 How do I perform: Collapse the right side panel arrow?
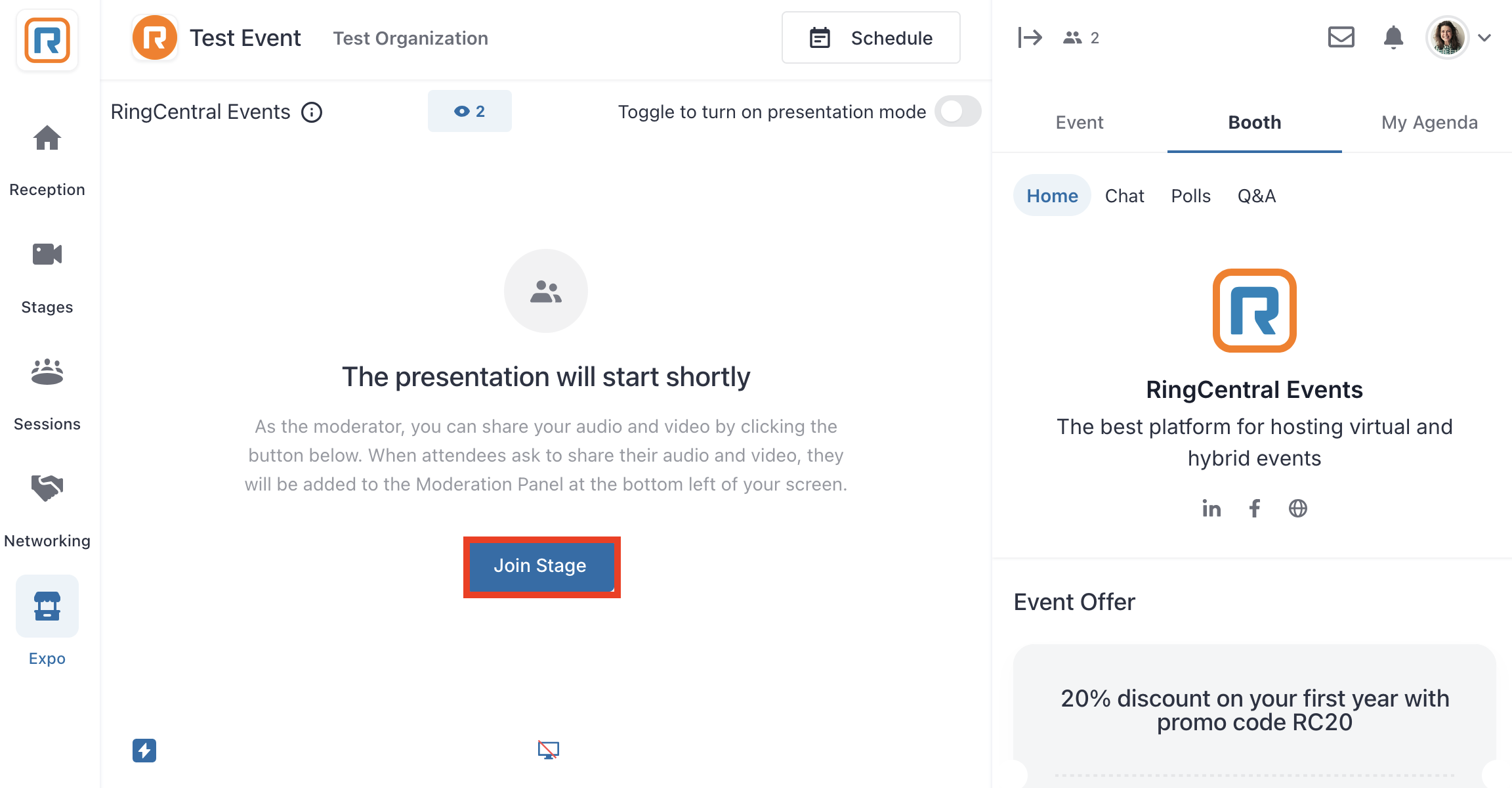pos(1030,37)
